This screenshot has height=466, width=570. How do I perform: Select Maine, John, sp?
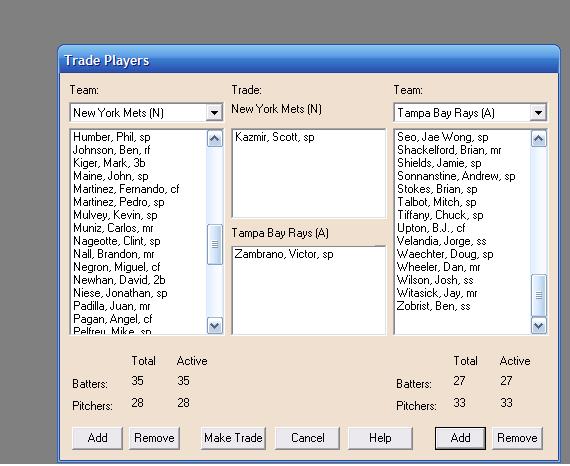(111, 176)
